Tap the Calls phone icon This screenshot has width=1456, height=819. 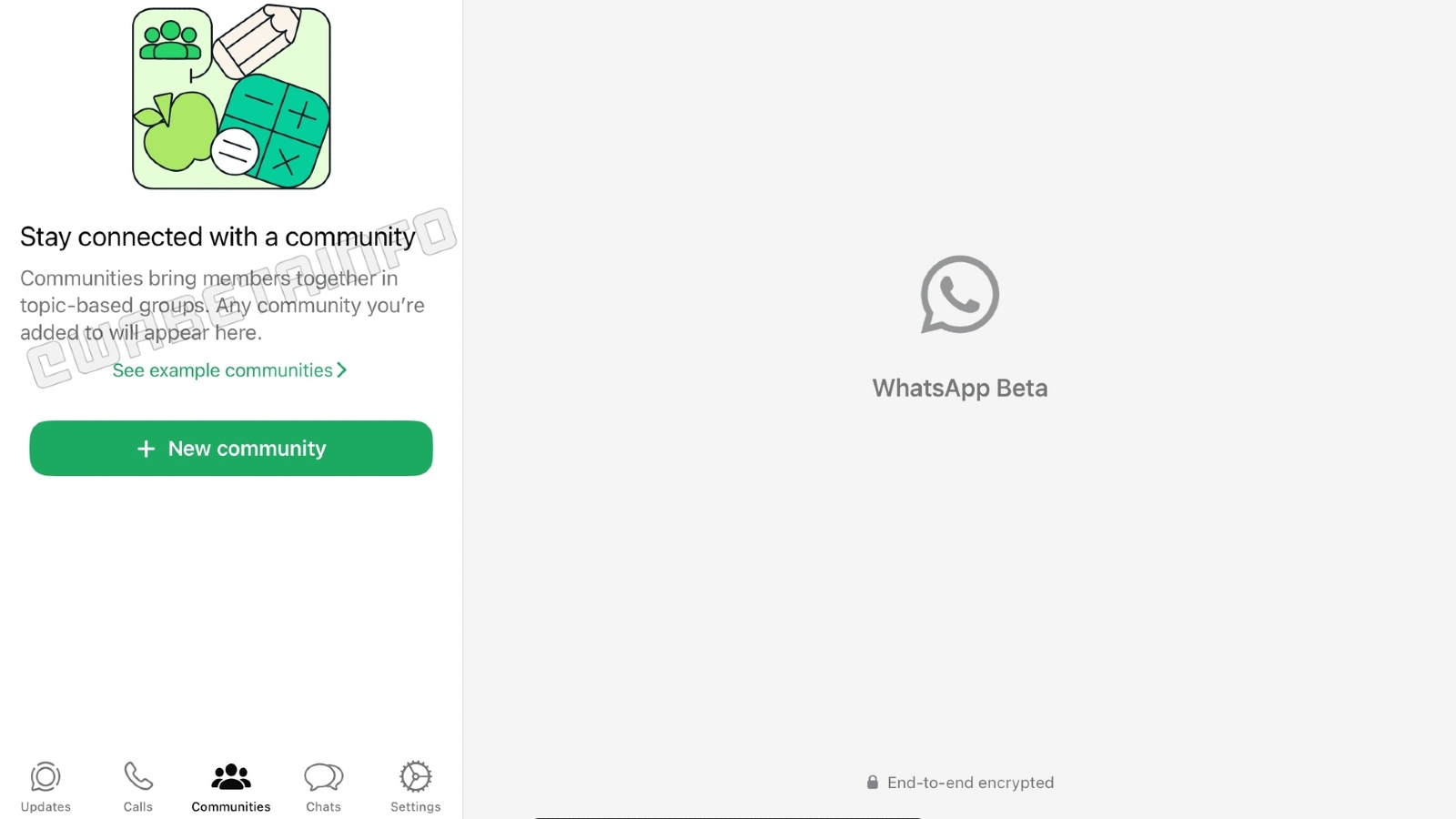coord(138,776)
